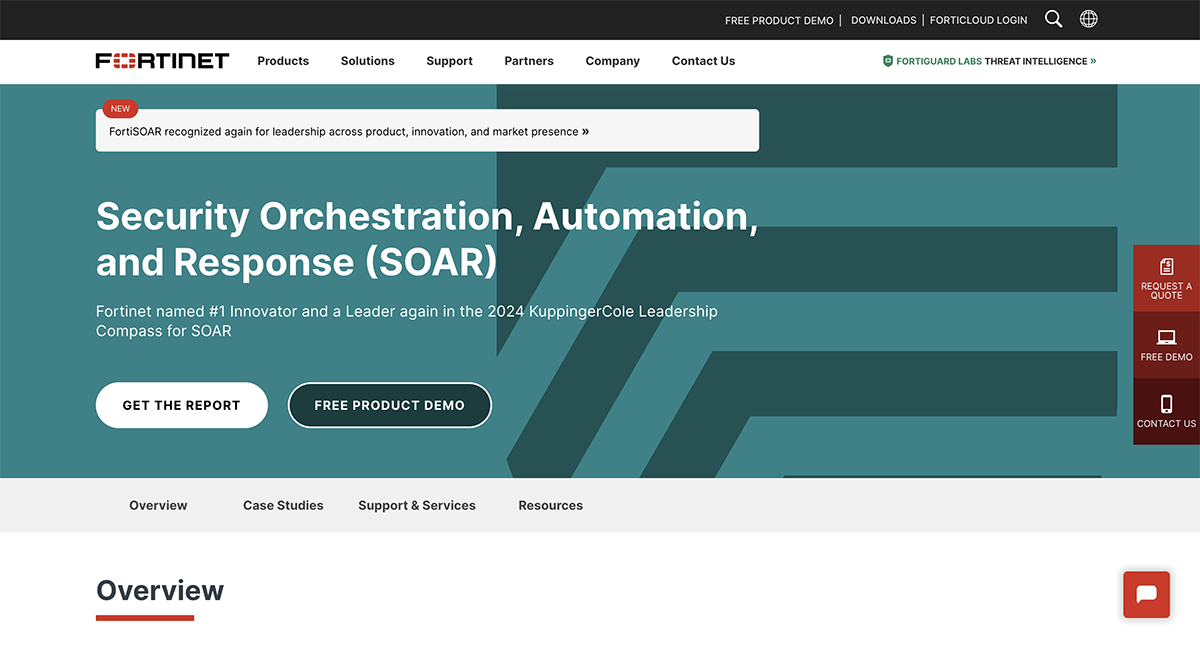Click the FREE PRODUCT DEMO button
Screen dimensions: 1200x648
click(x=389, y=405)
